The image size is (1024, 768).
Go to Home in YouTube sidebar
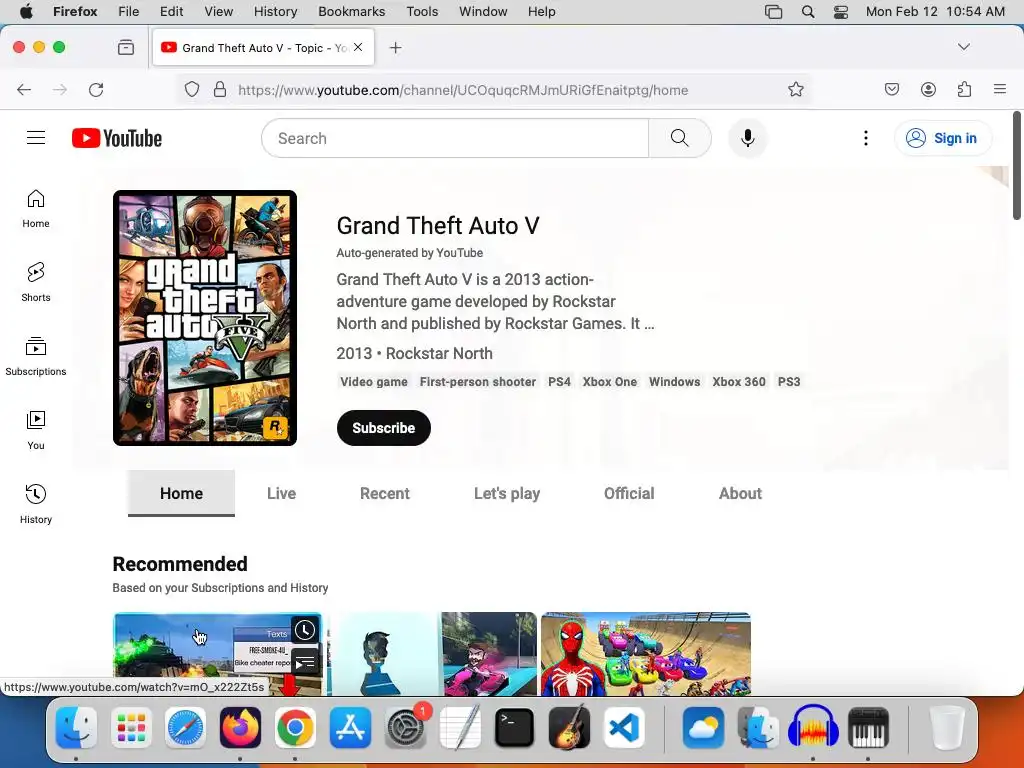(36, 209)
